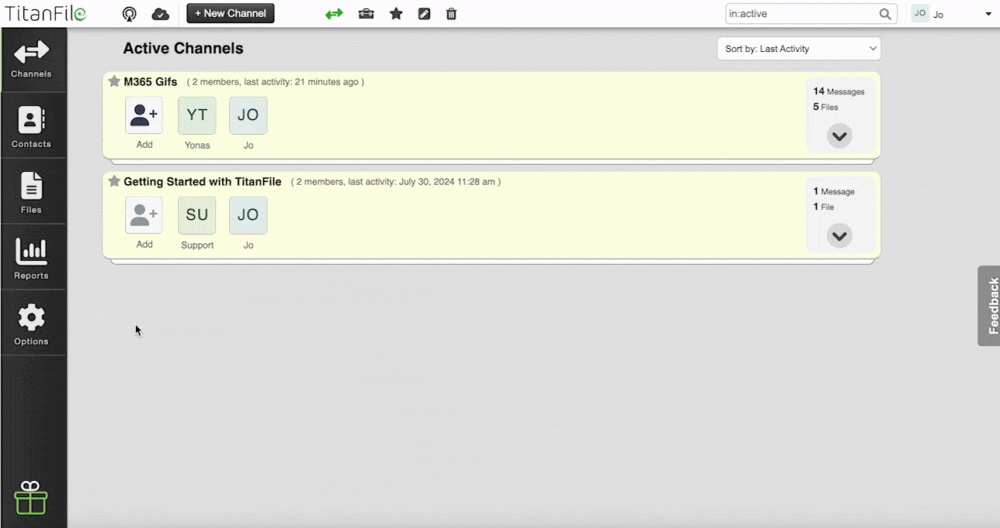Expand the M365 Gifs channel chevron
Viewport: 1000px width, 528px height.
coord(839,136)
